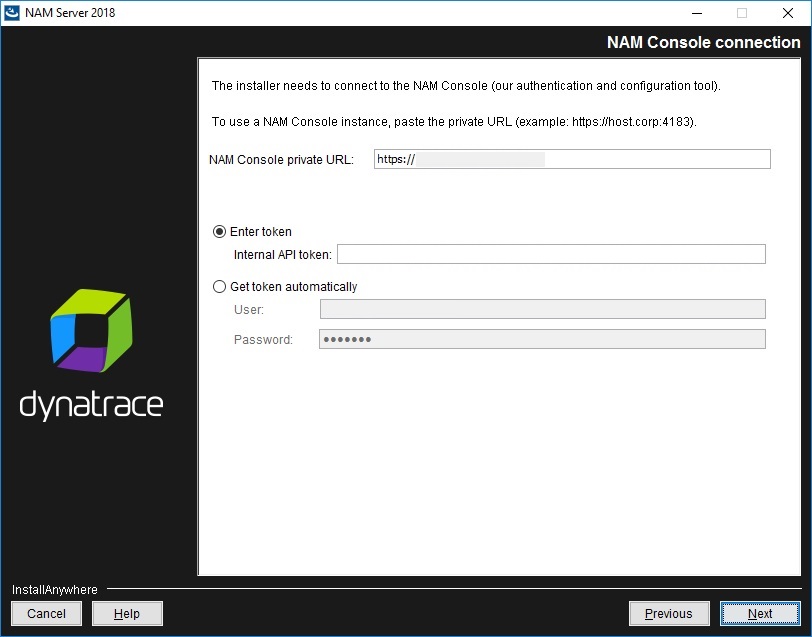Click the NAM Console connection heading
Screen dimensions: 812x637
(703, 42)
